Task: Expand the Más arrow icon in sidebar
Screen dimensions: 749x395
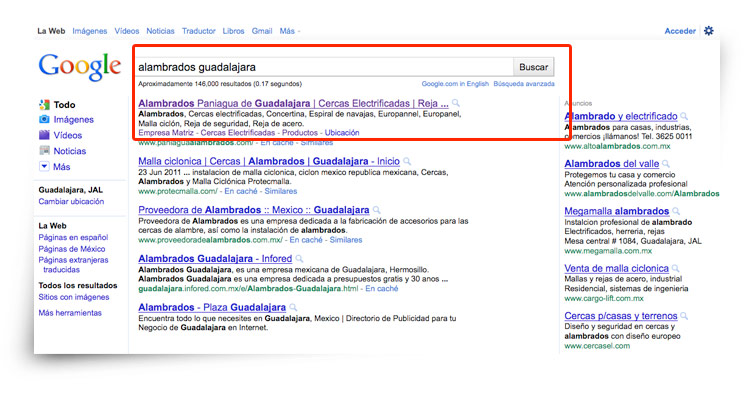Action: click(44, 166)
